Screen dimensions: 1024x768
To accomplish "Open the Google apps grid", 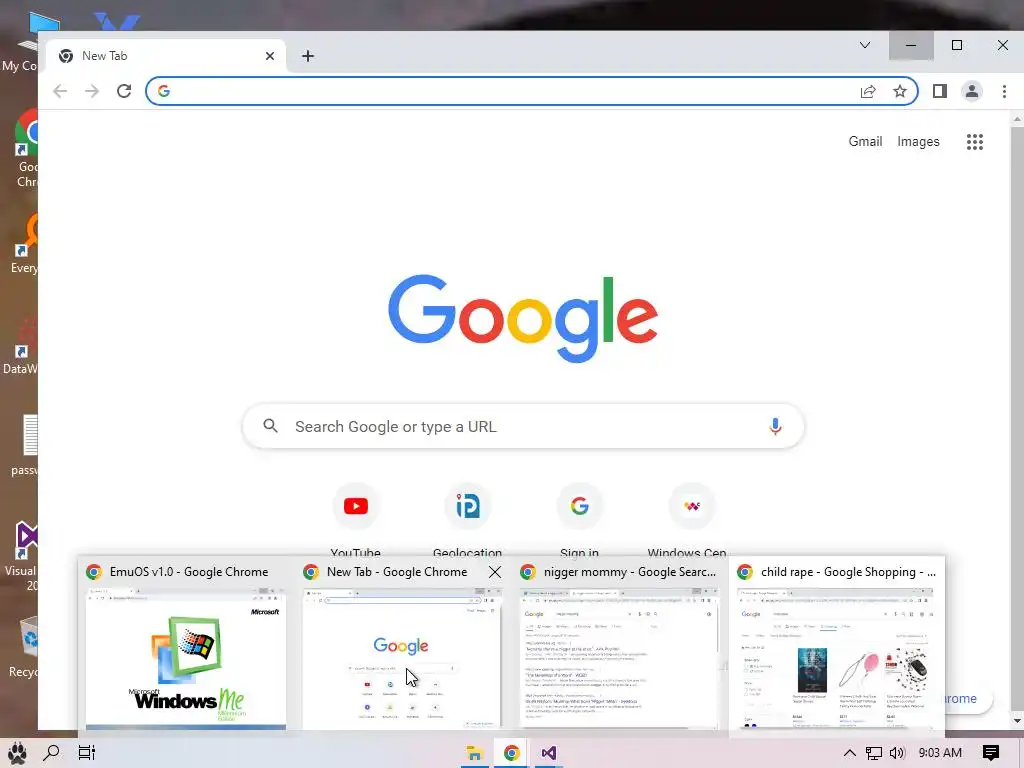I will tap(975, 142).
